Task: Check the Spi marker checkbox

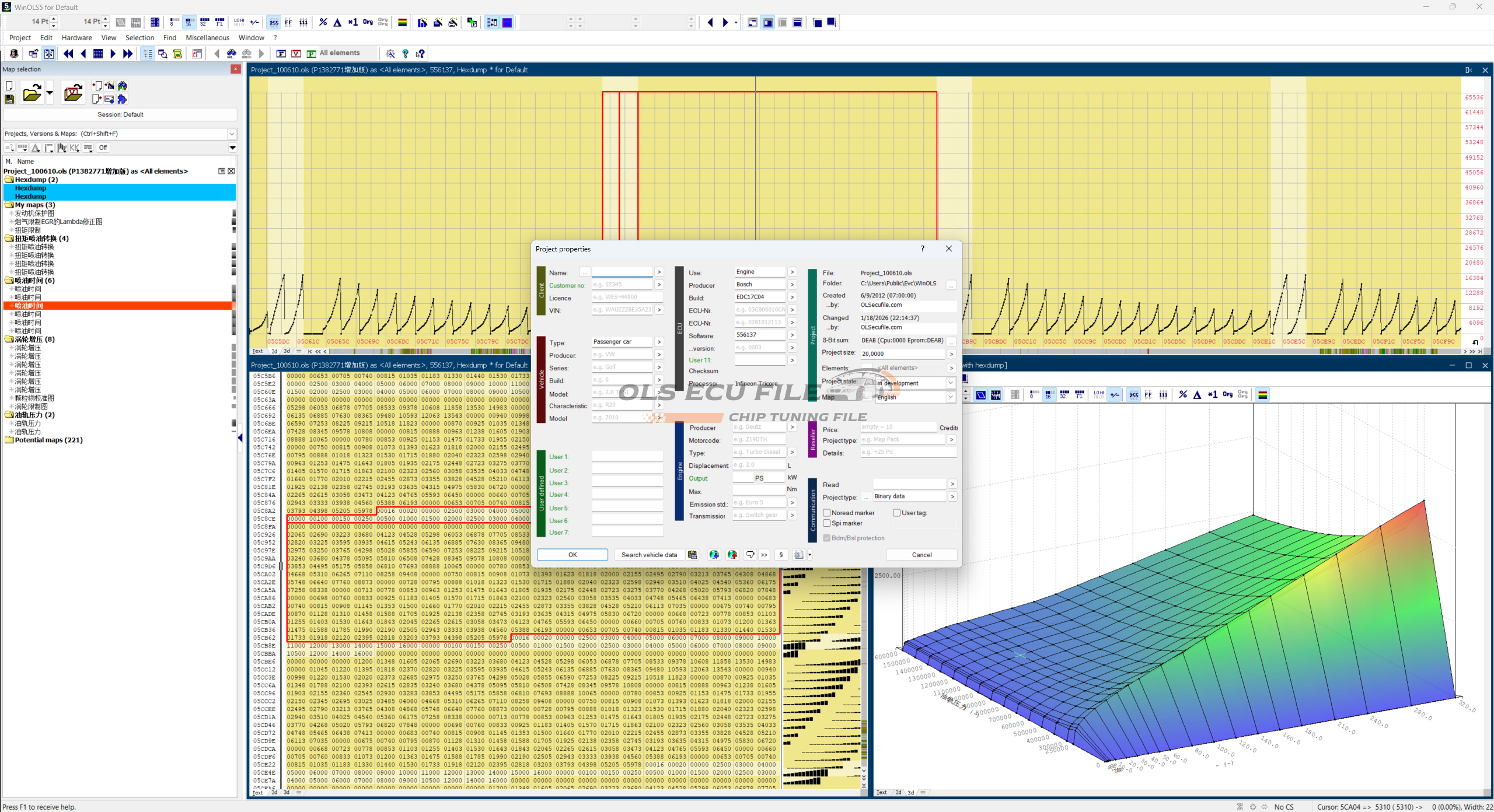Action: point(827,523)
